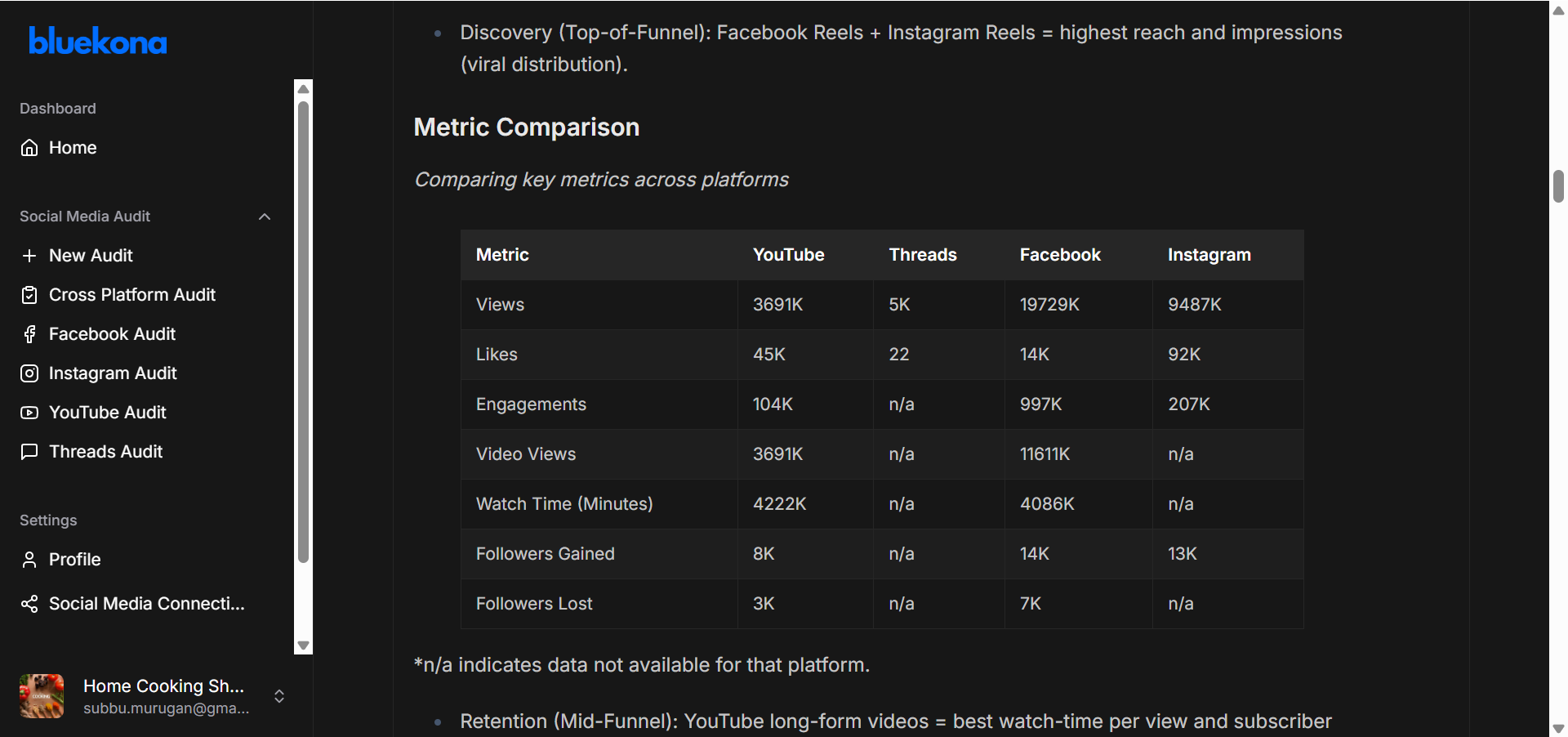Select the Instagram camera icon in sidebar
Viewport: 1568px width, 737px height.
point(29,373)
